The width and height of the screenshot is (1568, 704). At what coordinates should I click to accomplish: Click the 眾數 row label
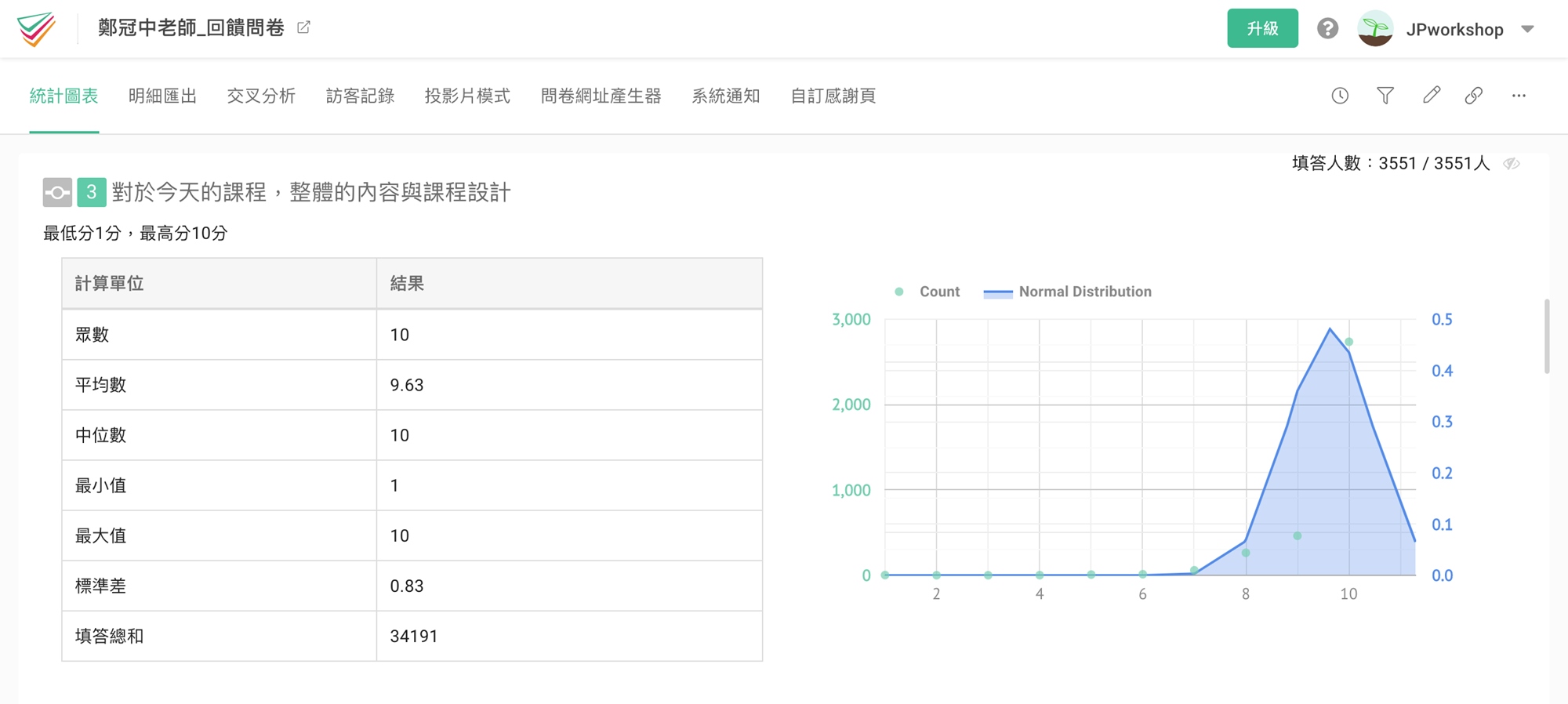(92, 335)
